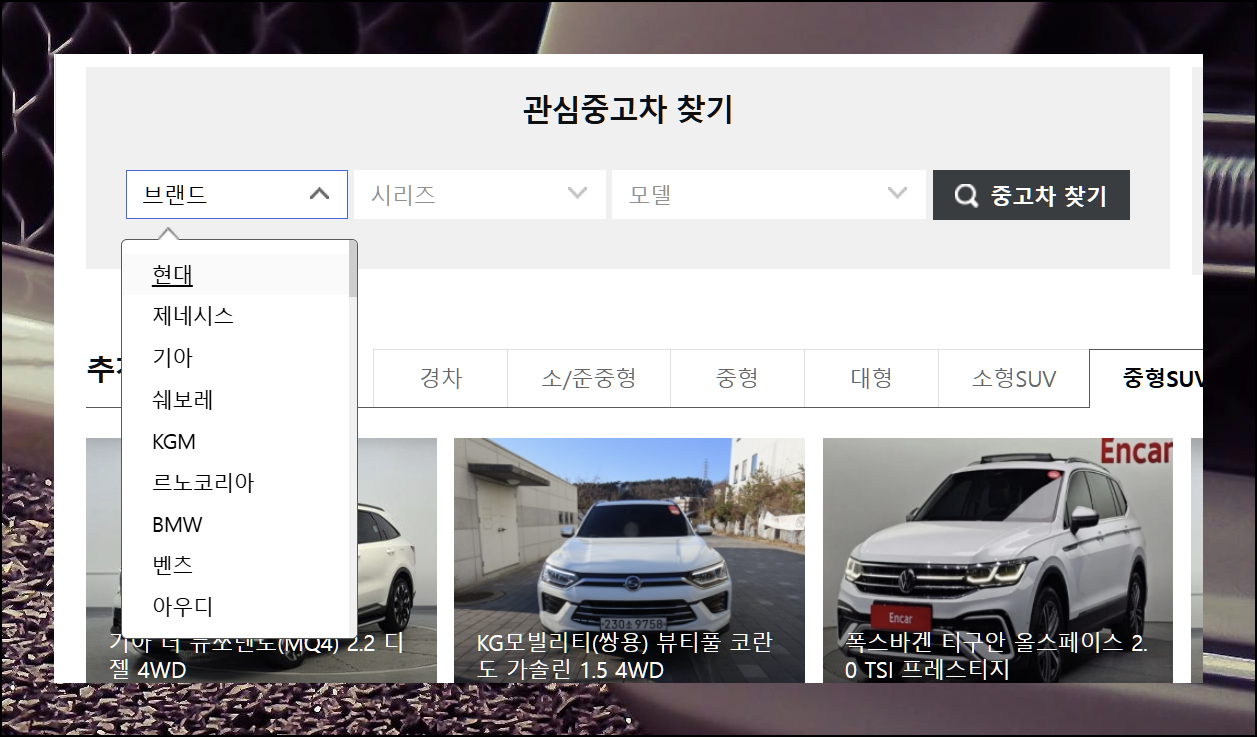The height and width of the screenshot is (737, 1257).
Task: Click the 폭스바겐 티구안 올스페이스 title
Action: pyautogui.click(x=996, y=656)
